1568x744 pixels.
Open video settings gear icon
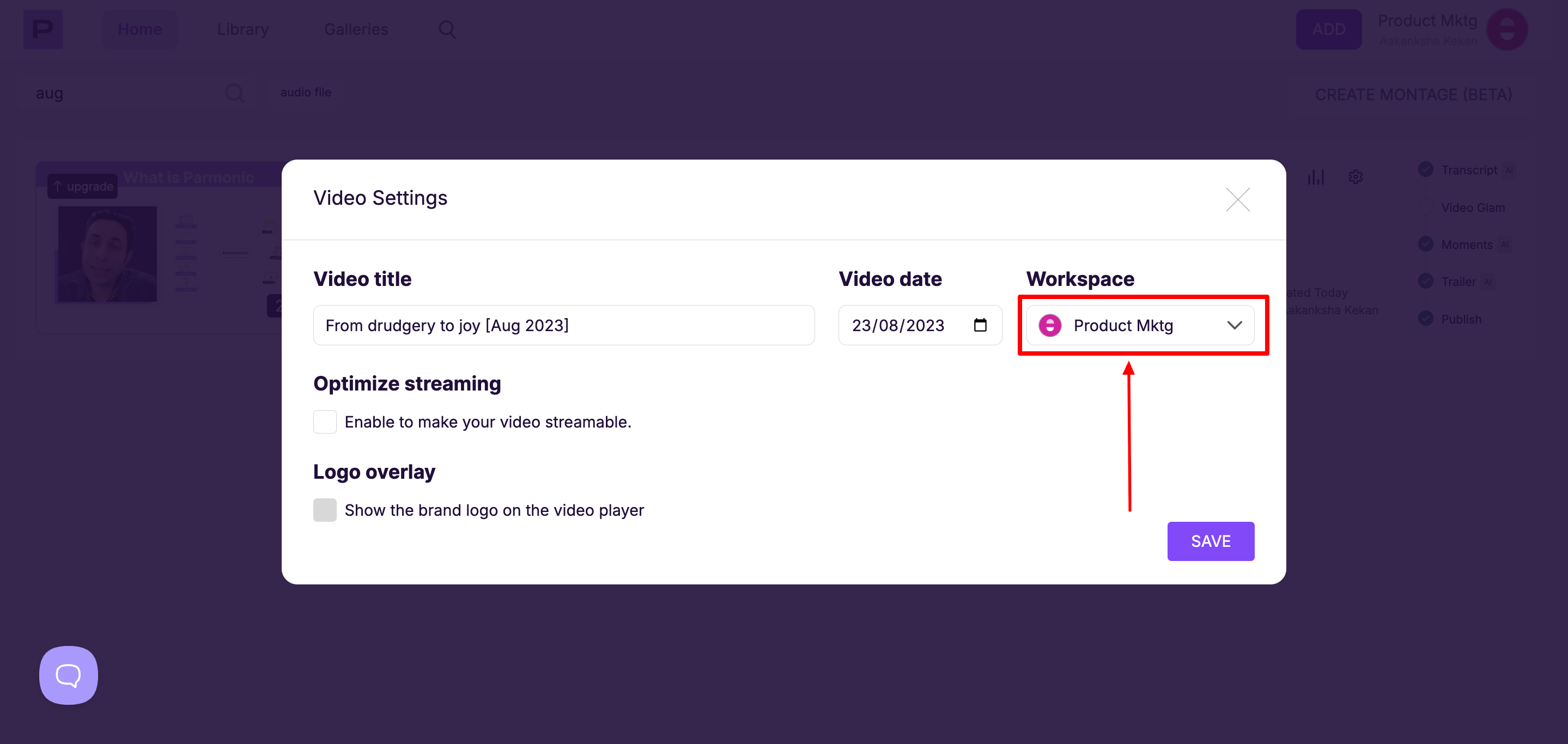click(1355, 177)
